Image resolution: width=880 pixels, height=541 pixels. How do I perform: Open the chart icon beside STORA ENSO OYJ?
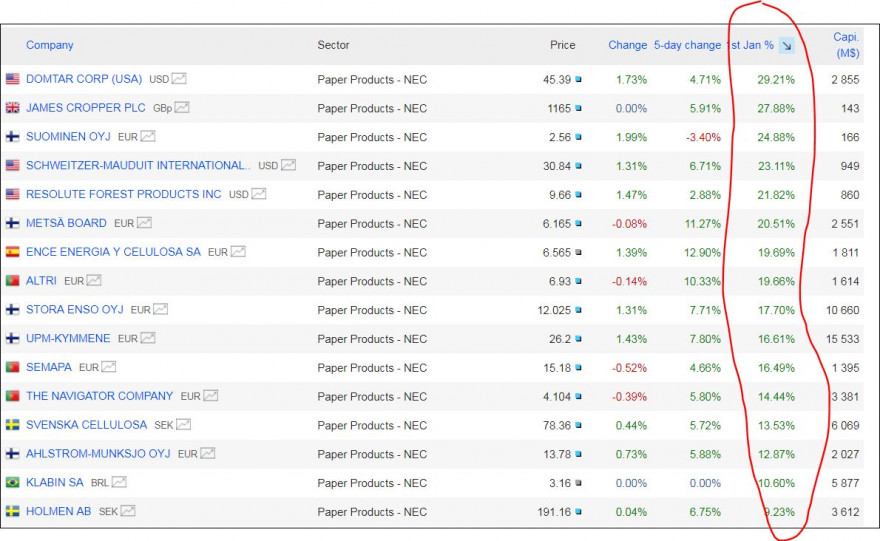click(x=161, y=310)
